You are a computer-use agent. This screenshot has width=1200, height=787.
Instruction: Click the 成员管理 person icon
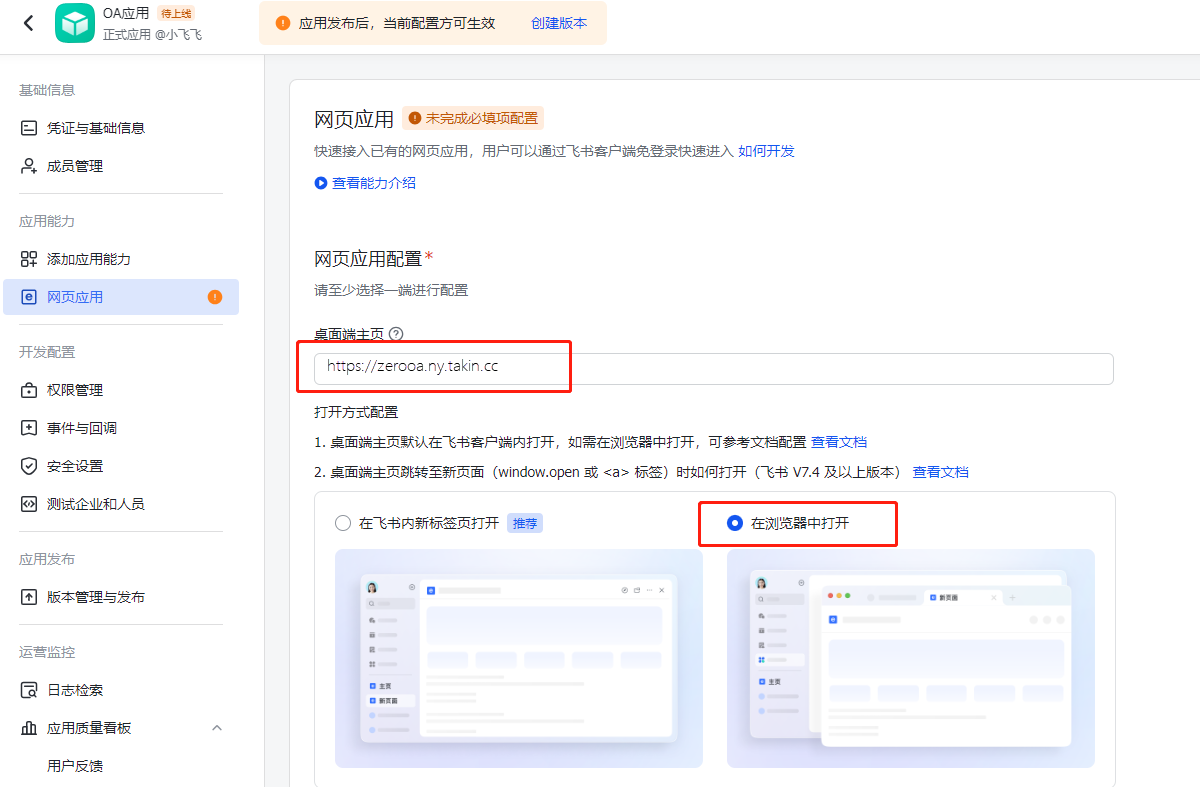coord(29,166)
